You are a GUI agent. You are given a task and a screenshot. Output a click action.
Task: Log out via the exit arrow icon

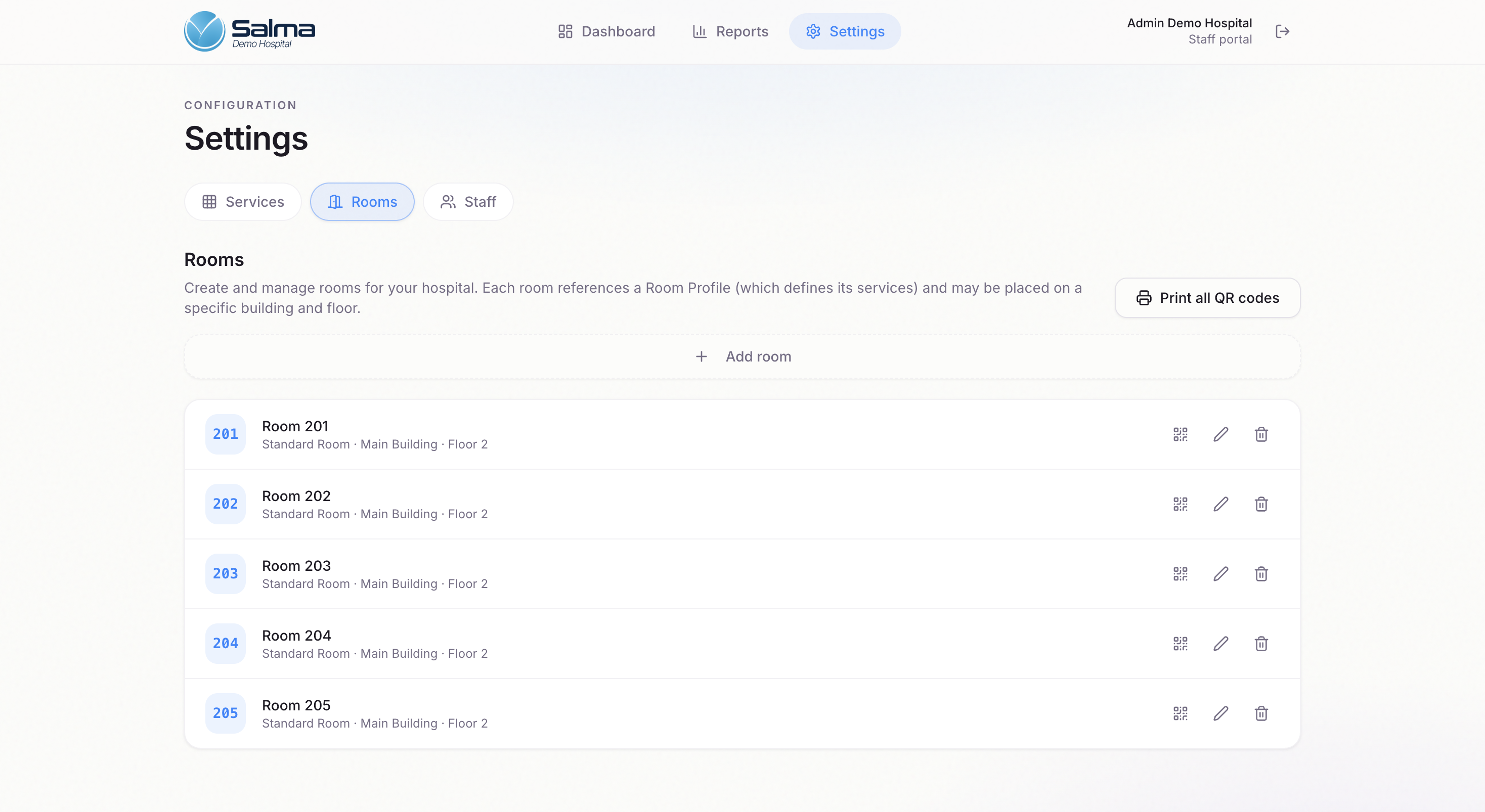[x=1282, y=31]
